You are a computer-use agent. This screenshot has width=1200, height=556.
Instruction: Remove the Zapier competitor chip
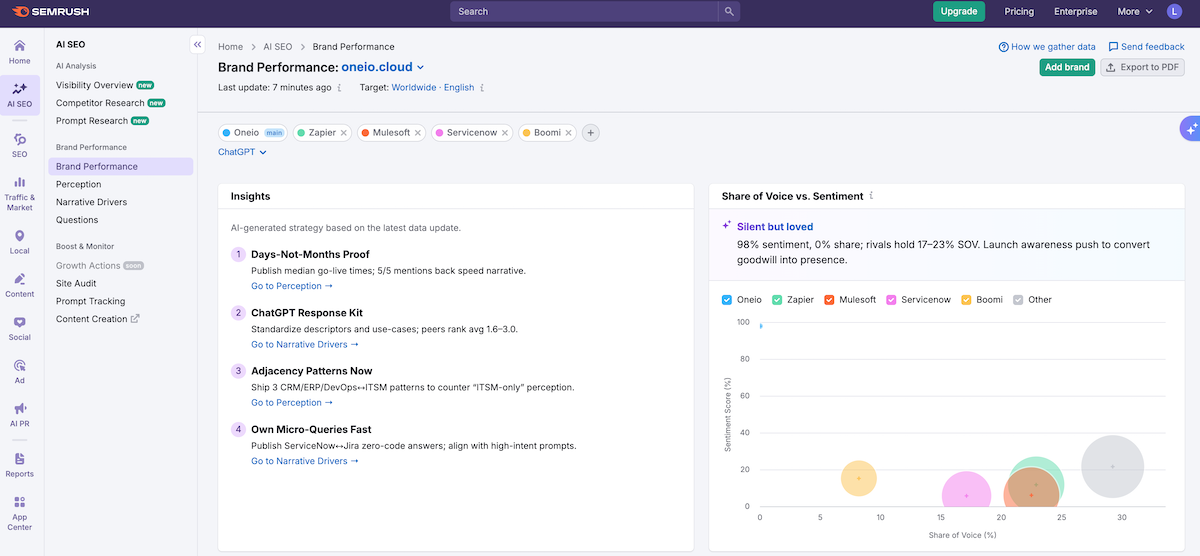tap(344, 132)
